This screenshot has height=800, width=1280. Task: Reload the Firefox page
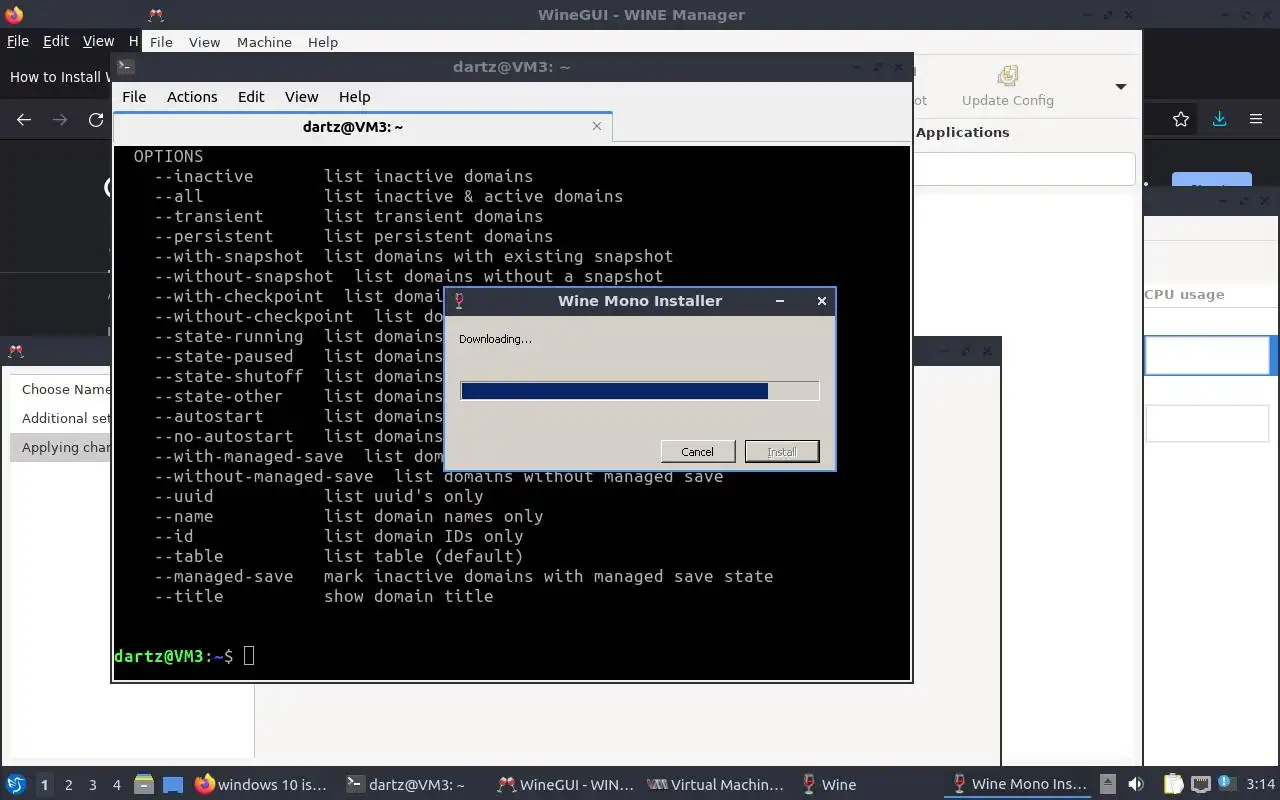(96, 120)
